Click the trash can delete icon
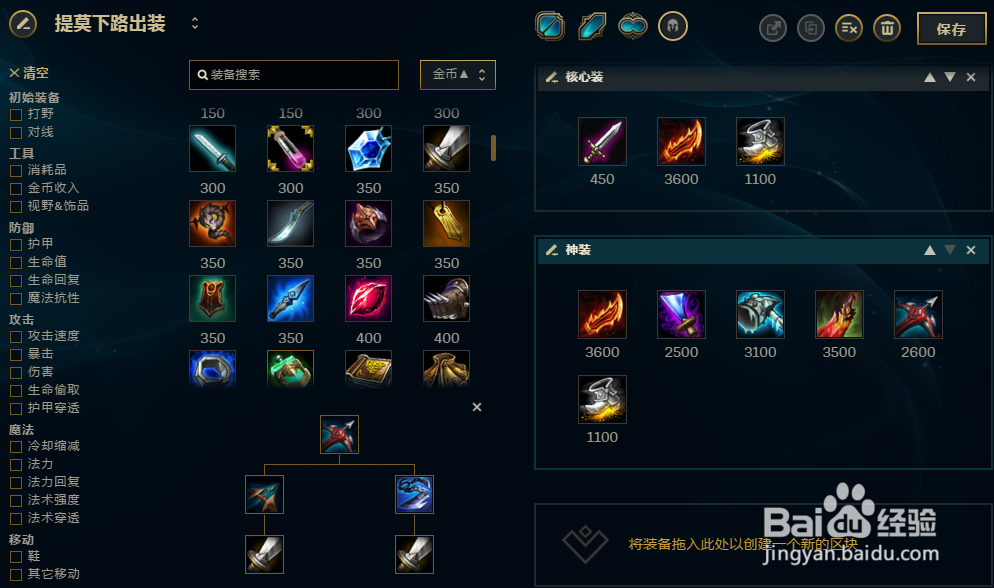 point(887,28)
